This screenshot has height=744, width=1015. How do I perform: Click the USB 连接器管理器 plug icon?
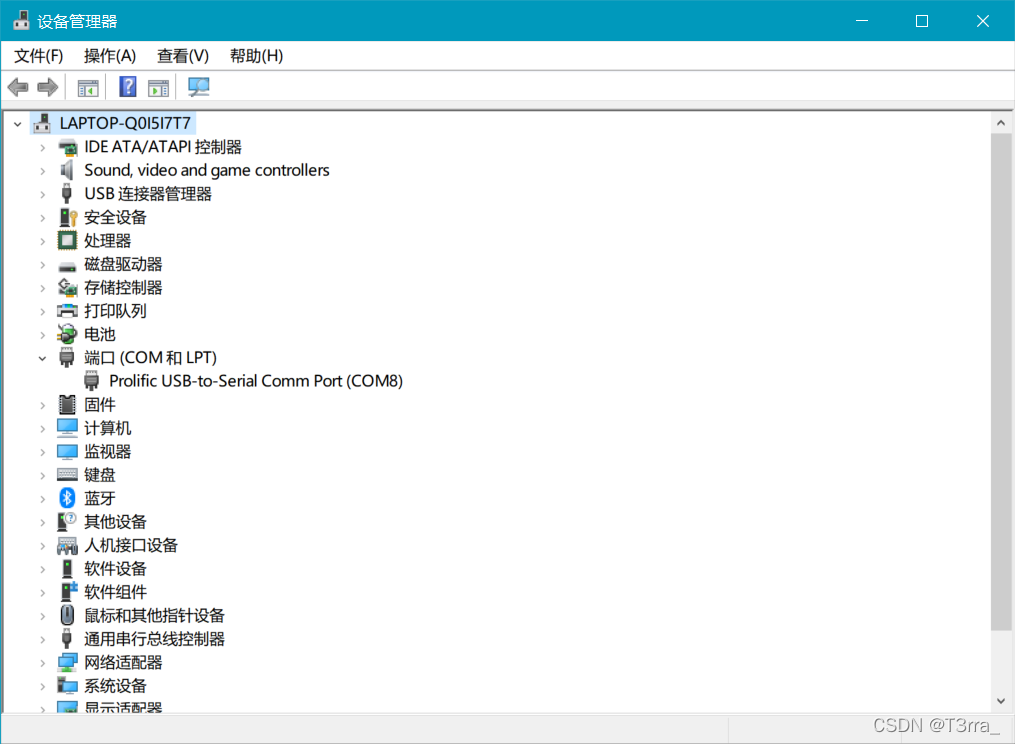(67, 194)
